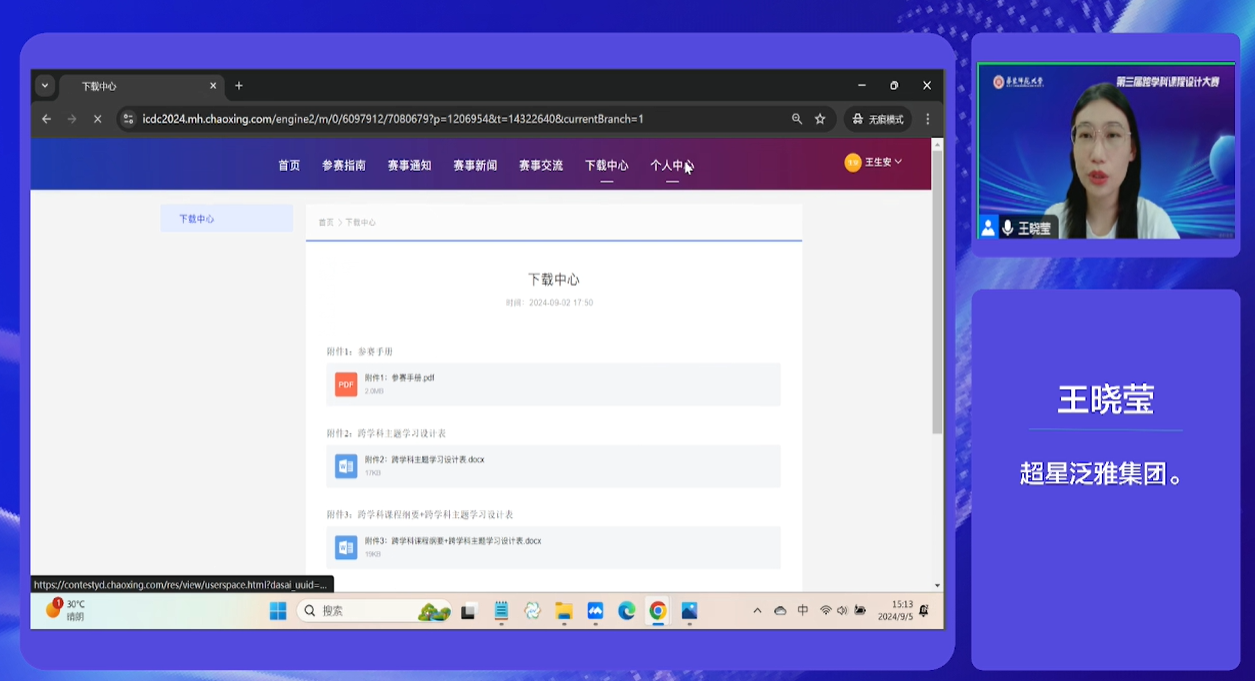Viewport: 1255px width, 681px height.
Task: Open File Explorer from the taskbar
Action: click(x=564, y=611)
